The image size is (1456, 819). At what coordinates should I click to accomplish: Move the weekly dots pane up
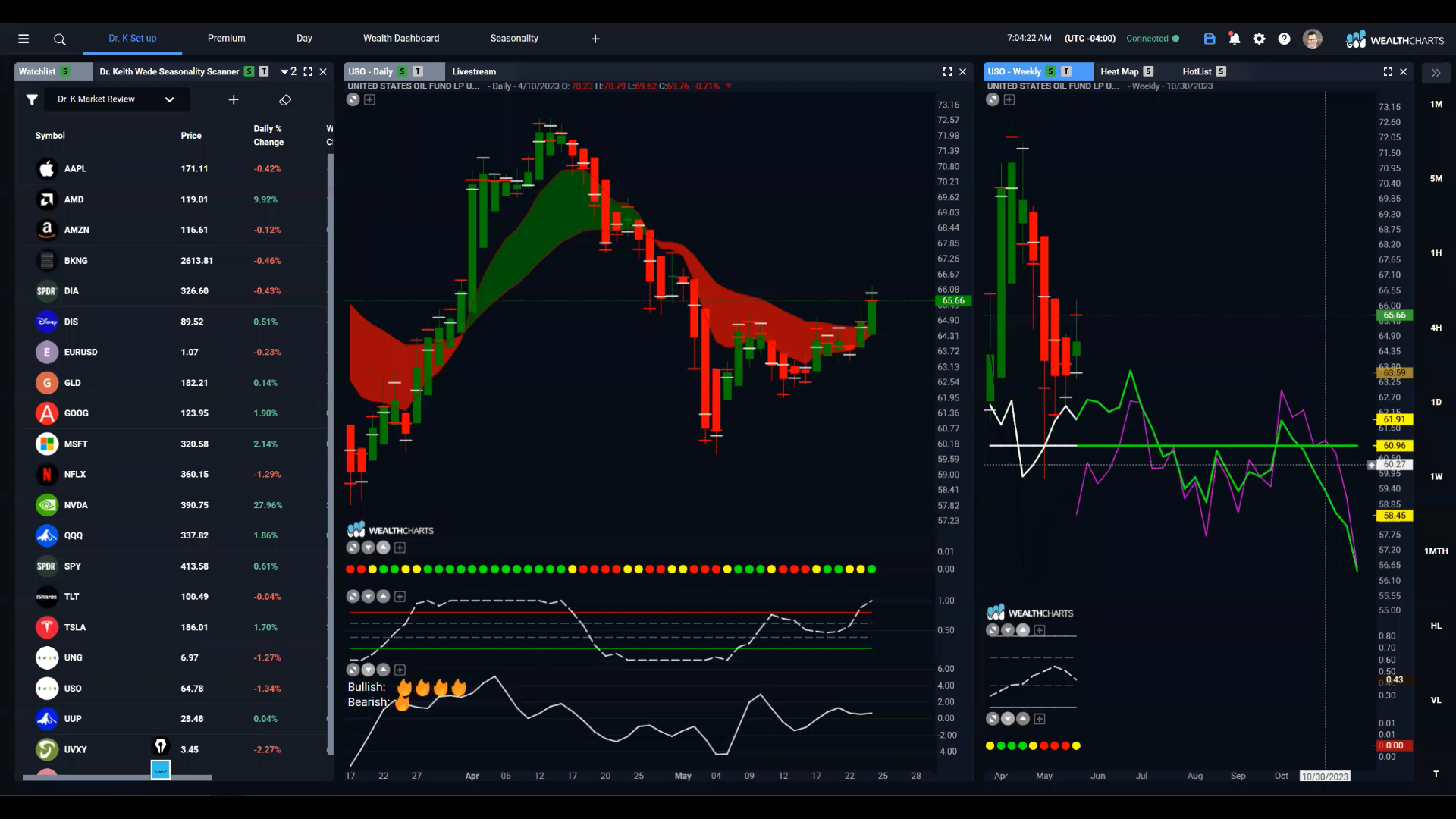coord(1023,719)
